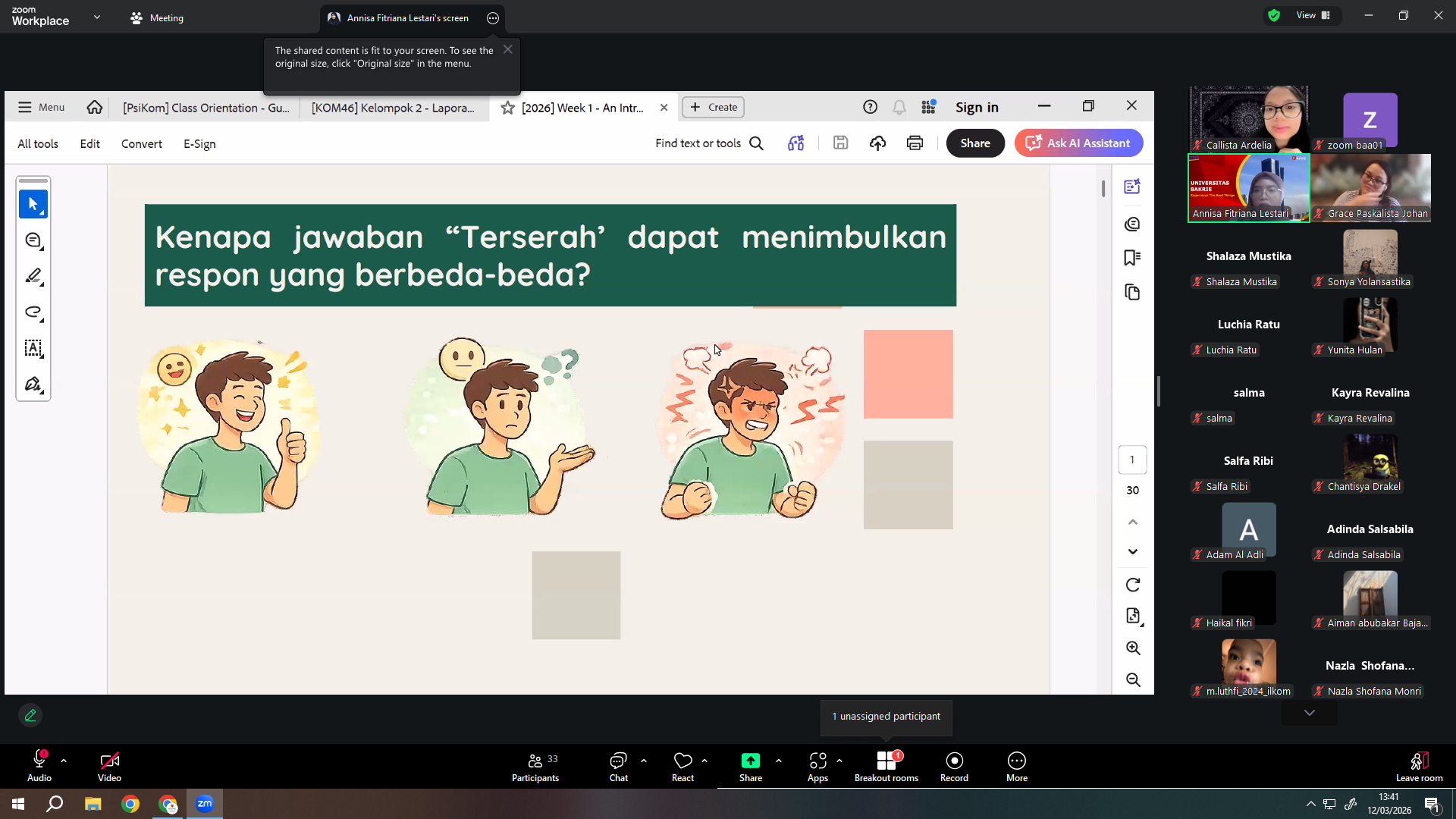Expand share options arrow
1456x819 pixels.
(x=779, y=761)
